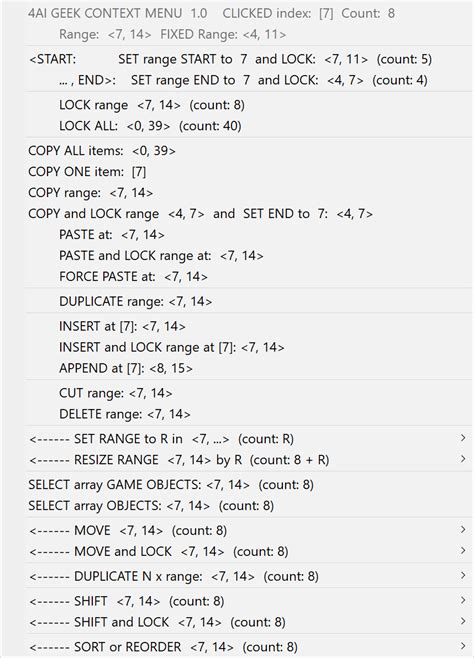Click LOCK range <7, 14>

tap(248, 105)
